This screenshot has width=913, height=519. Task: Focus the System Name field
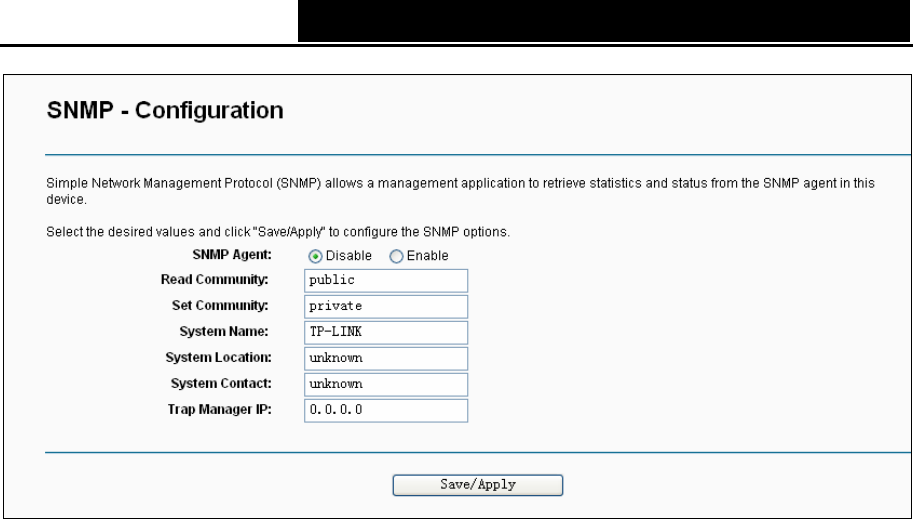386,333
